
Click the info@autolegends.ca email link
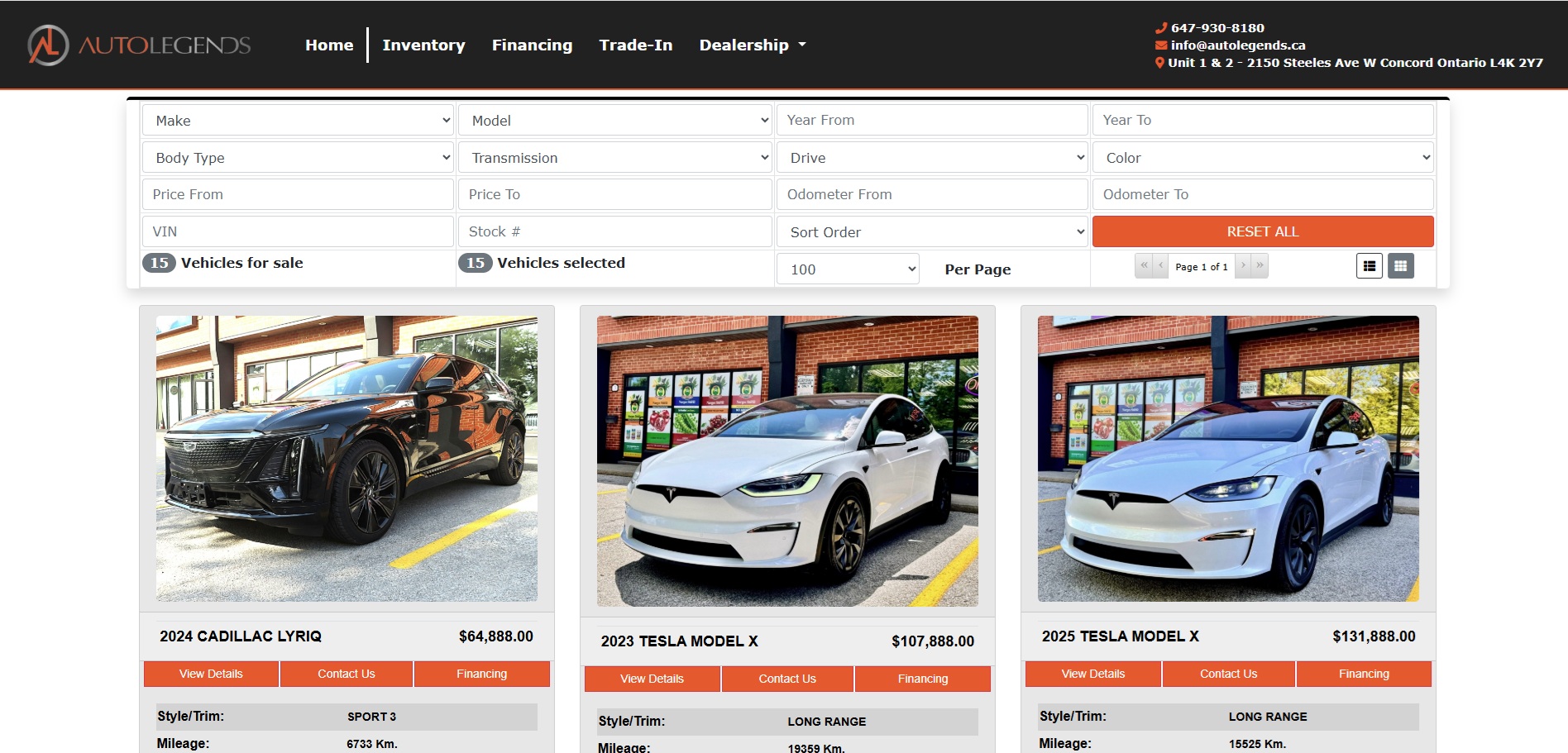(x=1238, y=45)
